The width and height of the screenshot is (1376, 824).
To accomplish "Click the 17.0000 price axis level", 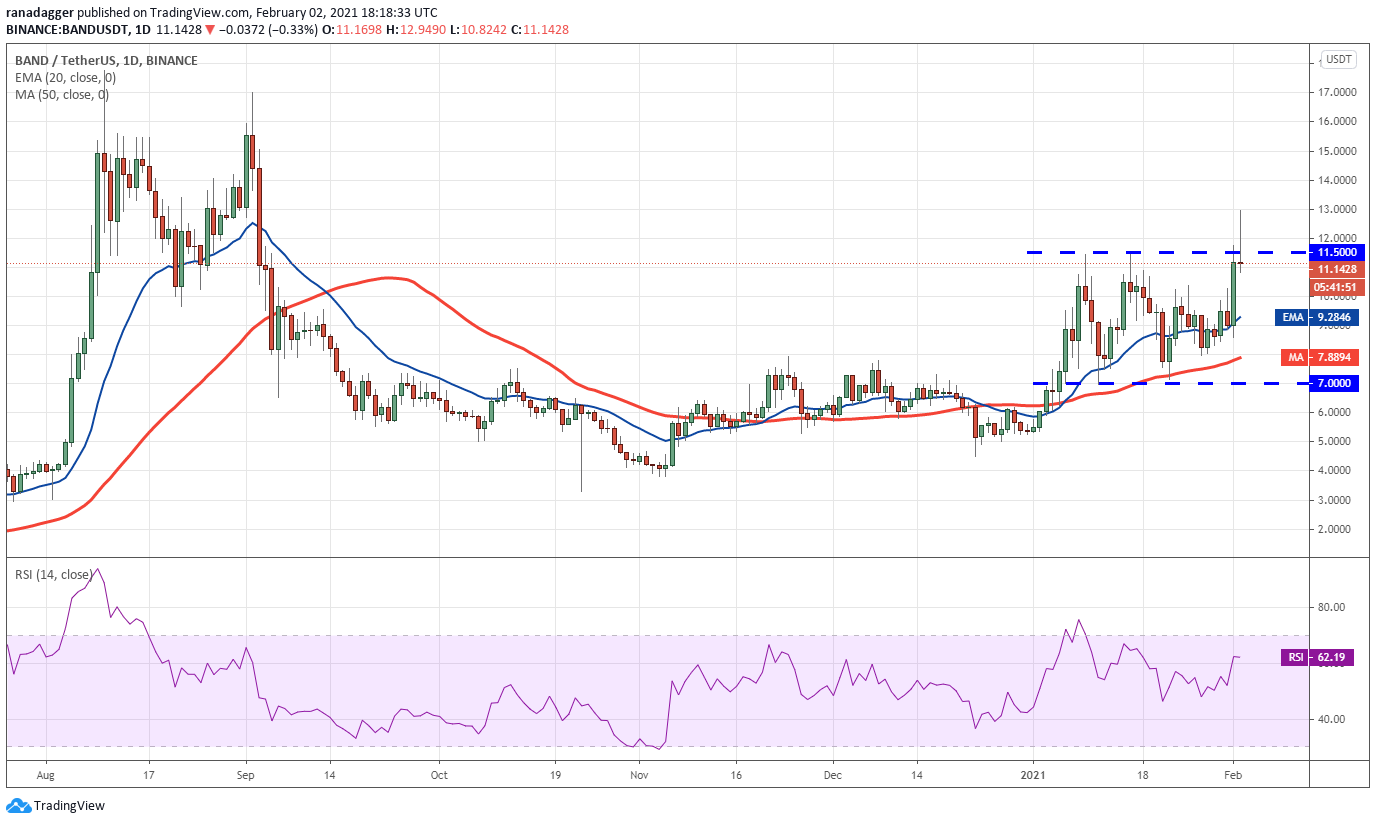I will [x=1336, y=92].
